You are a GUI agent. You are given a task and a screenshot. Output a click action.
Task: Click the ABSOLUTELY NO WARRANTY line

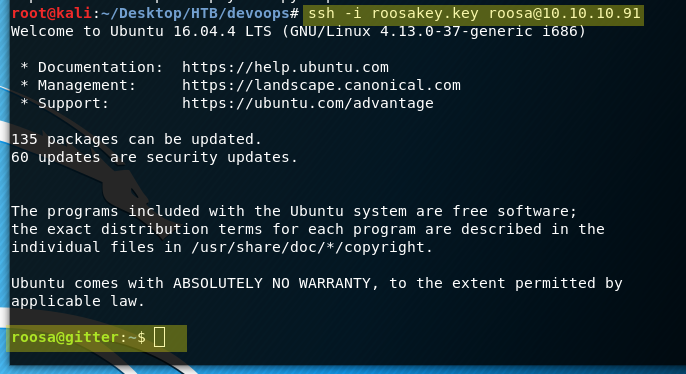316,283
